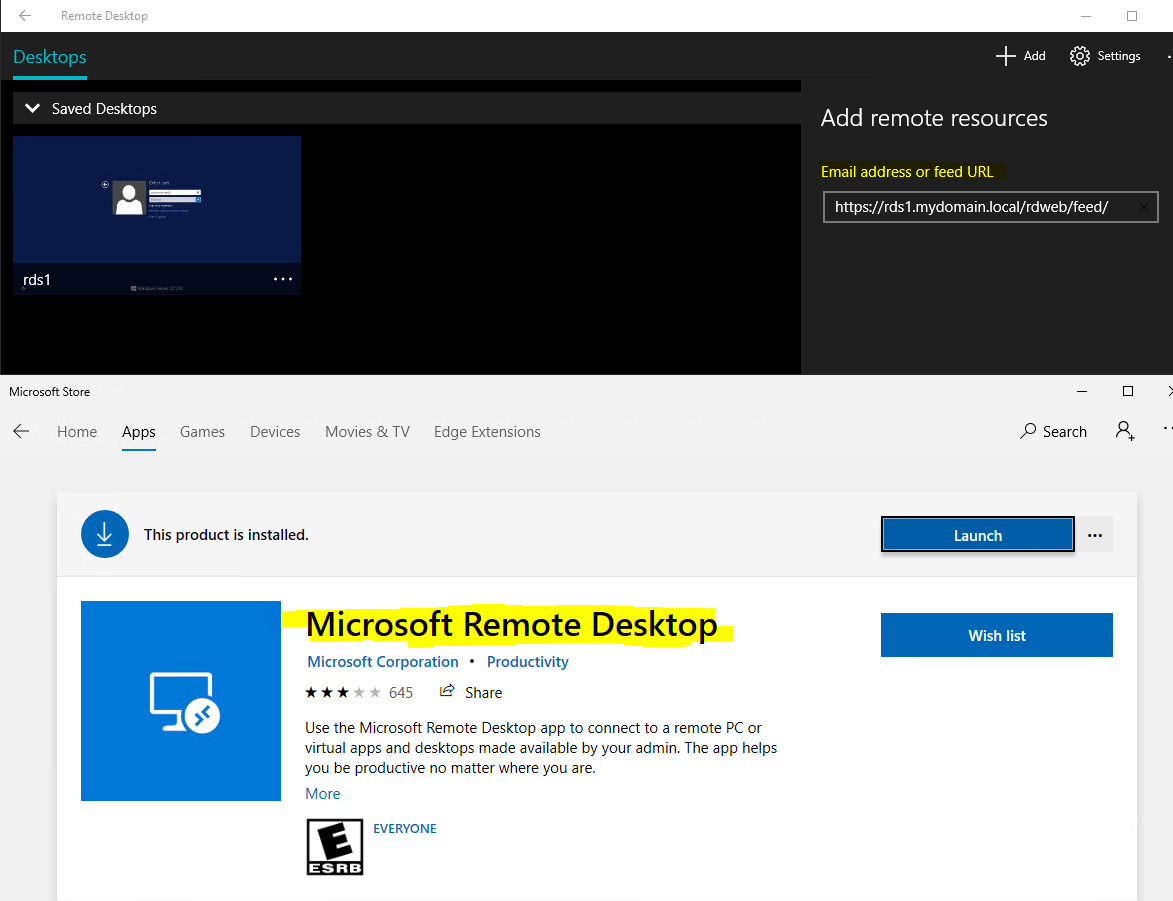
Task: Open the Games tab in Microsoft Store
Action: [x=202, y=432]
